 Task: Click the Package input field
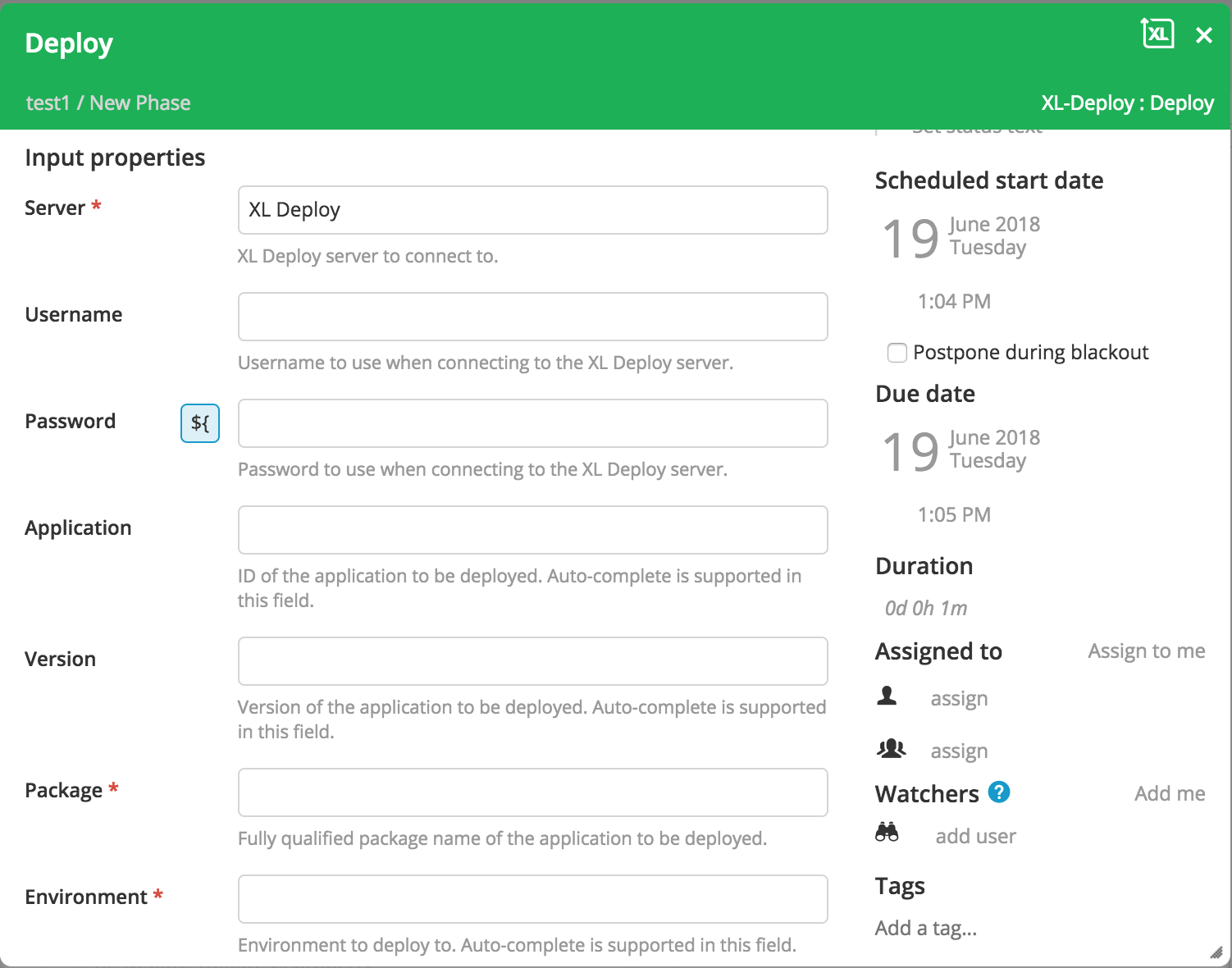click(x=532, y=792)
